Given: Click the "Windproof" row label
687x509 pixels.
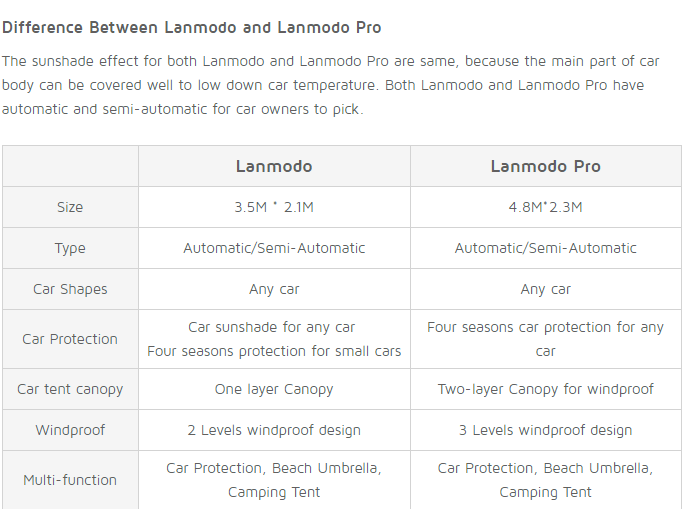Looking at the screenshot, I should pyautogui.click(x=70, y=430).
